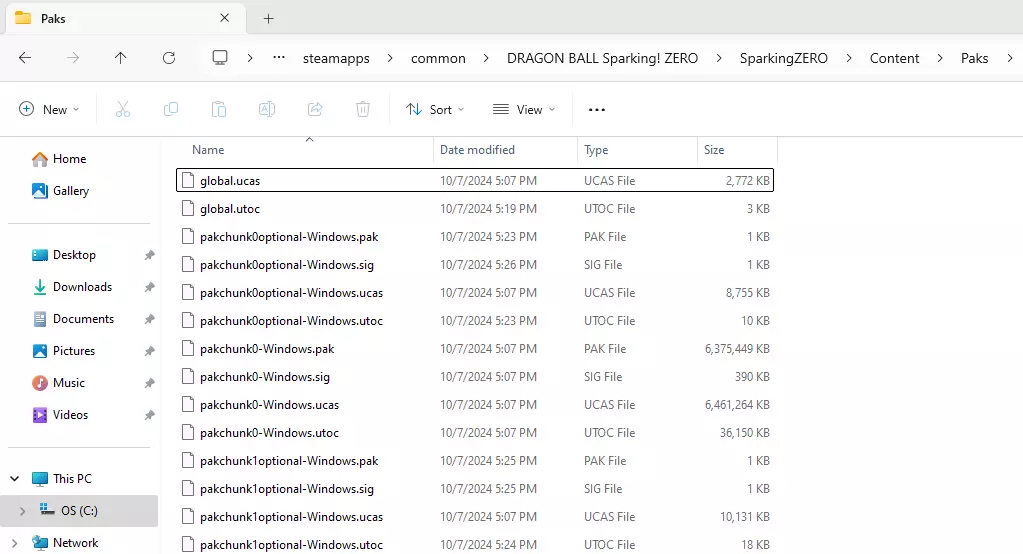This screenshot has width=1023, height=554.
Task: Select pakchunk1optional-Windows.sig file
Action: point(475,489)
